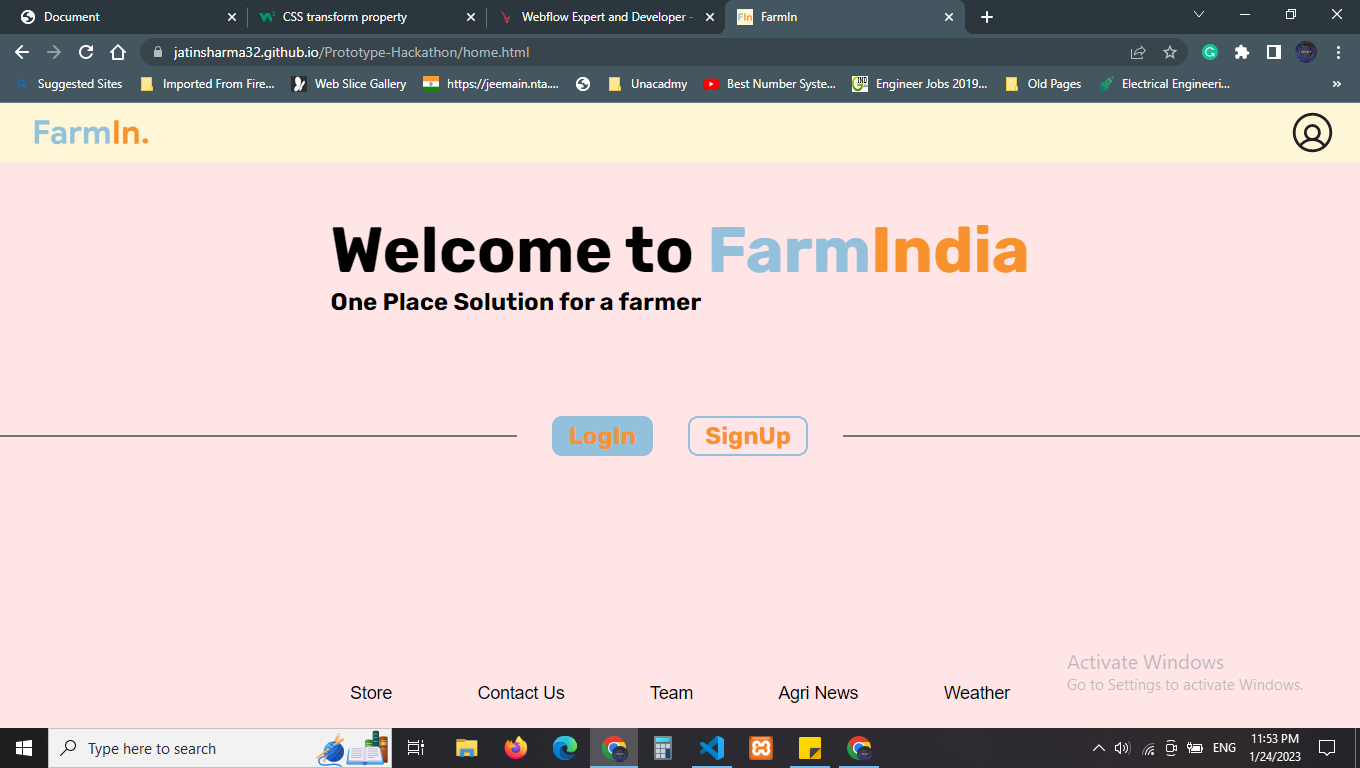Switch to the Webflow Expert and Developer tab
1360x768 pixels.
[x=606, y=17]
